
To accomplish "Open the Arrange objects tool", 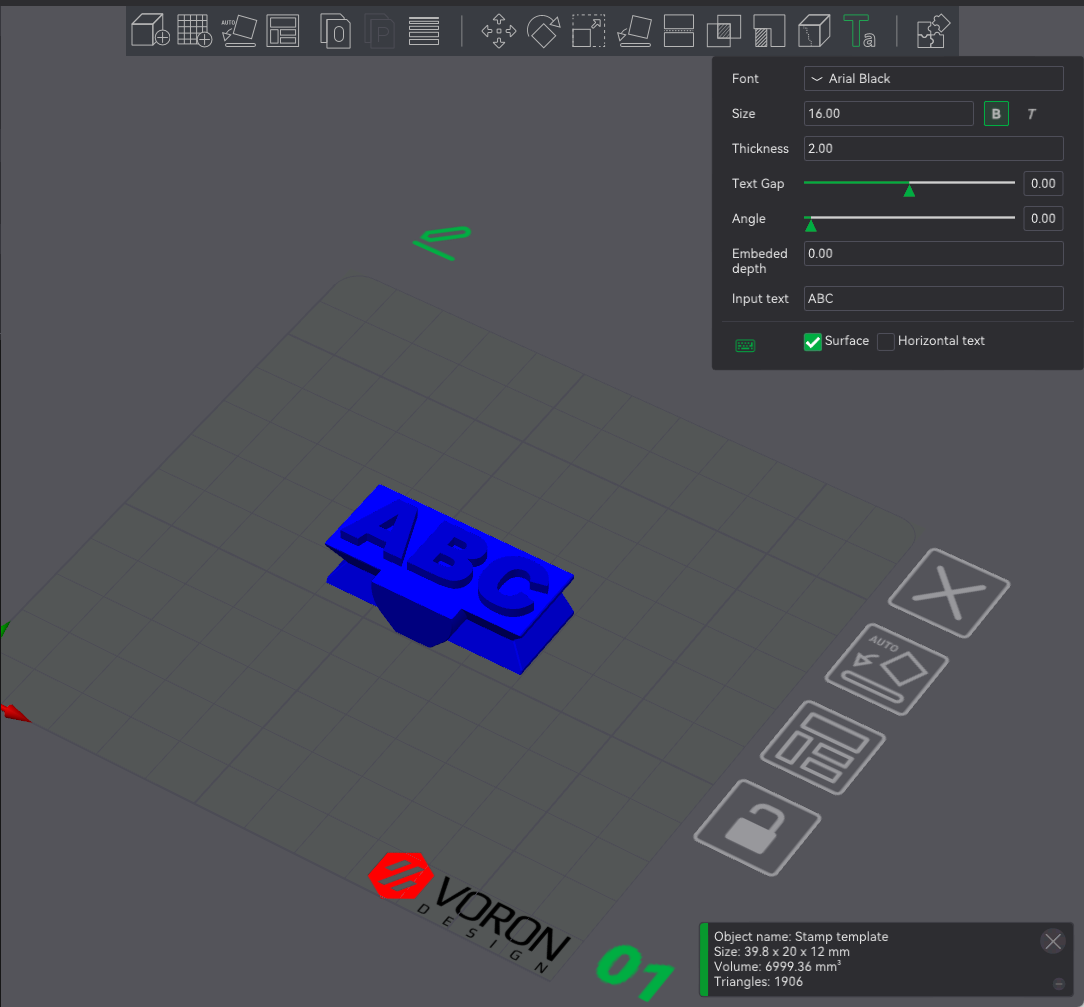I will coord(284,31).
